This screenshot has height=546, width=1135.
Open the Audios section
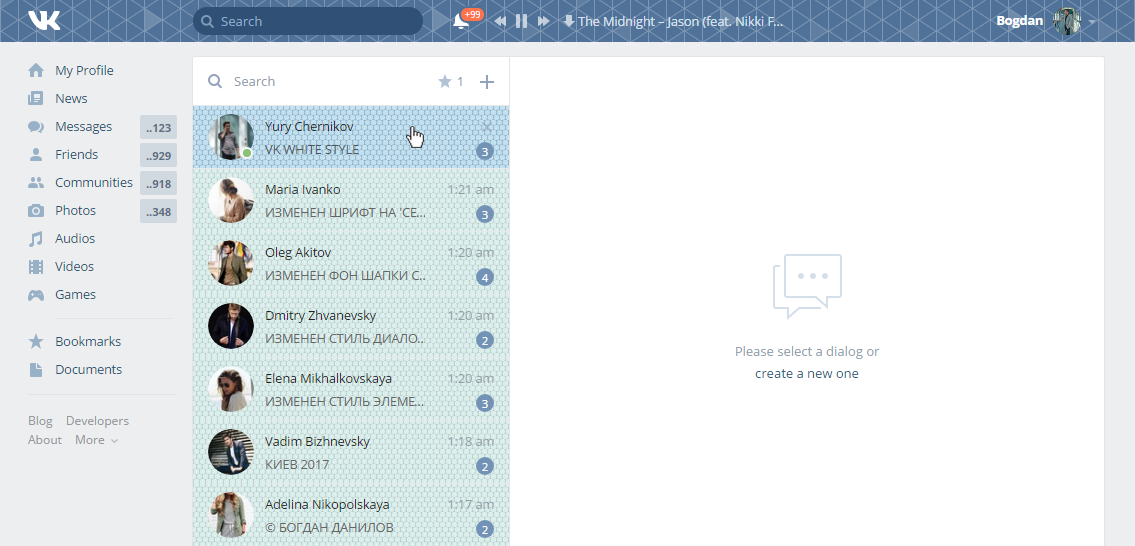coord(75,238)
